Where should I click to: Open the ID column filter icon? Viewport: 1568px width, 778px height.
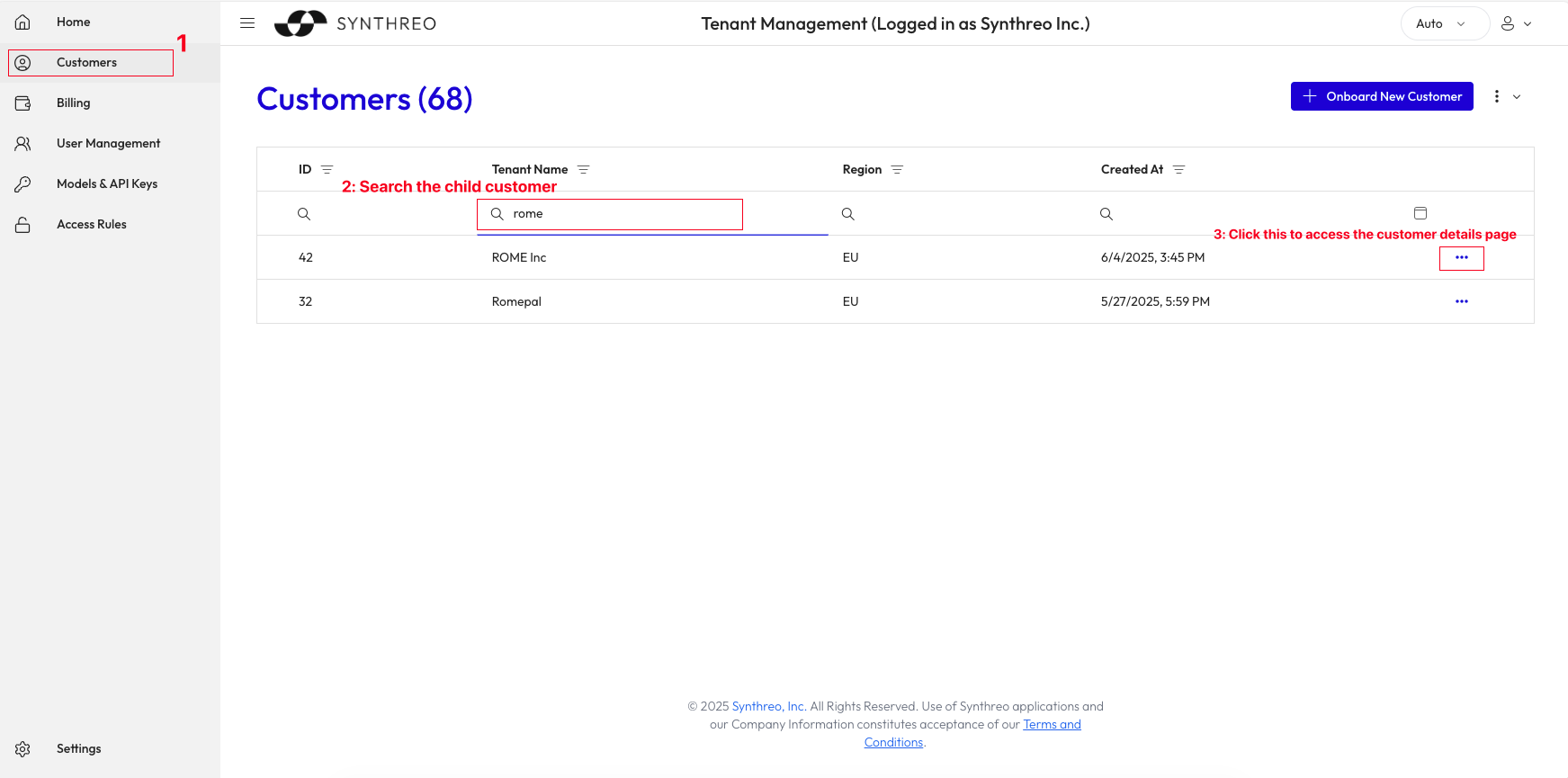coord(327,170)
